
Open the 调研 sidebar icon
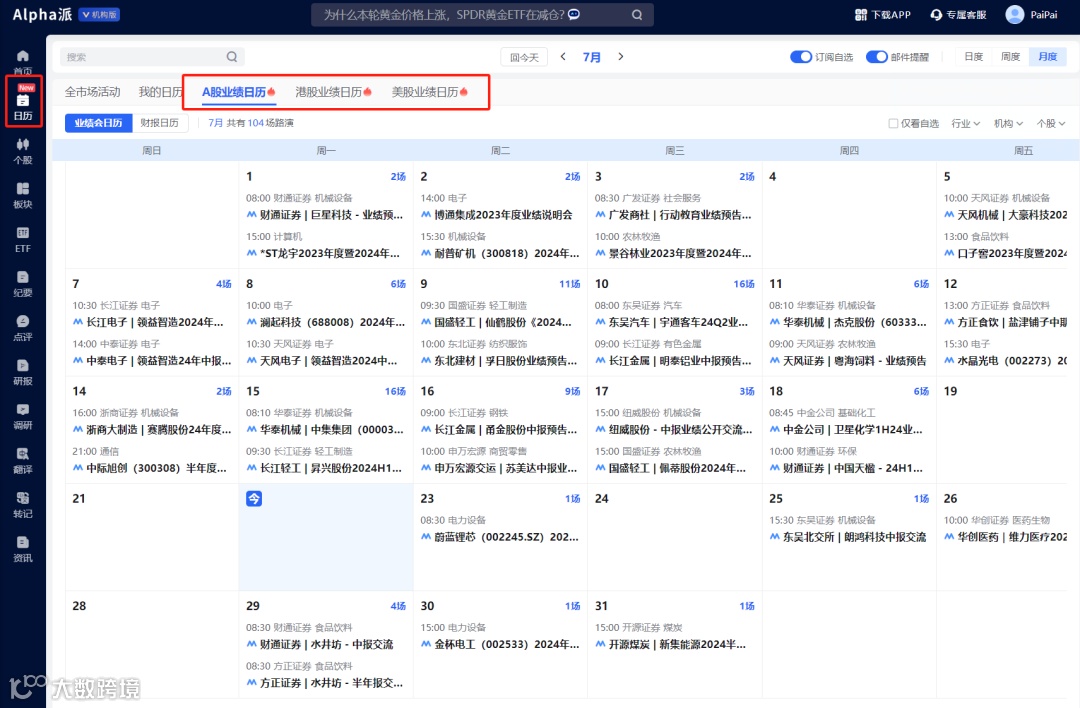23,409
